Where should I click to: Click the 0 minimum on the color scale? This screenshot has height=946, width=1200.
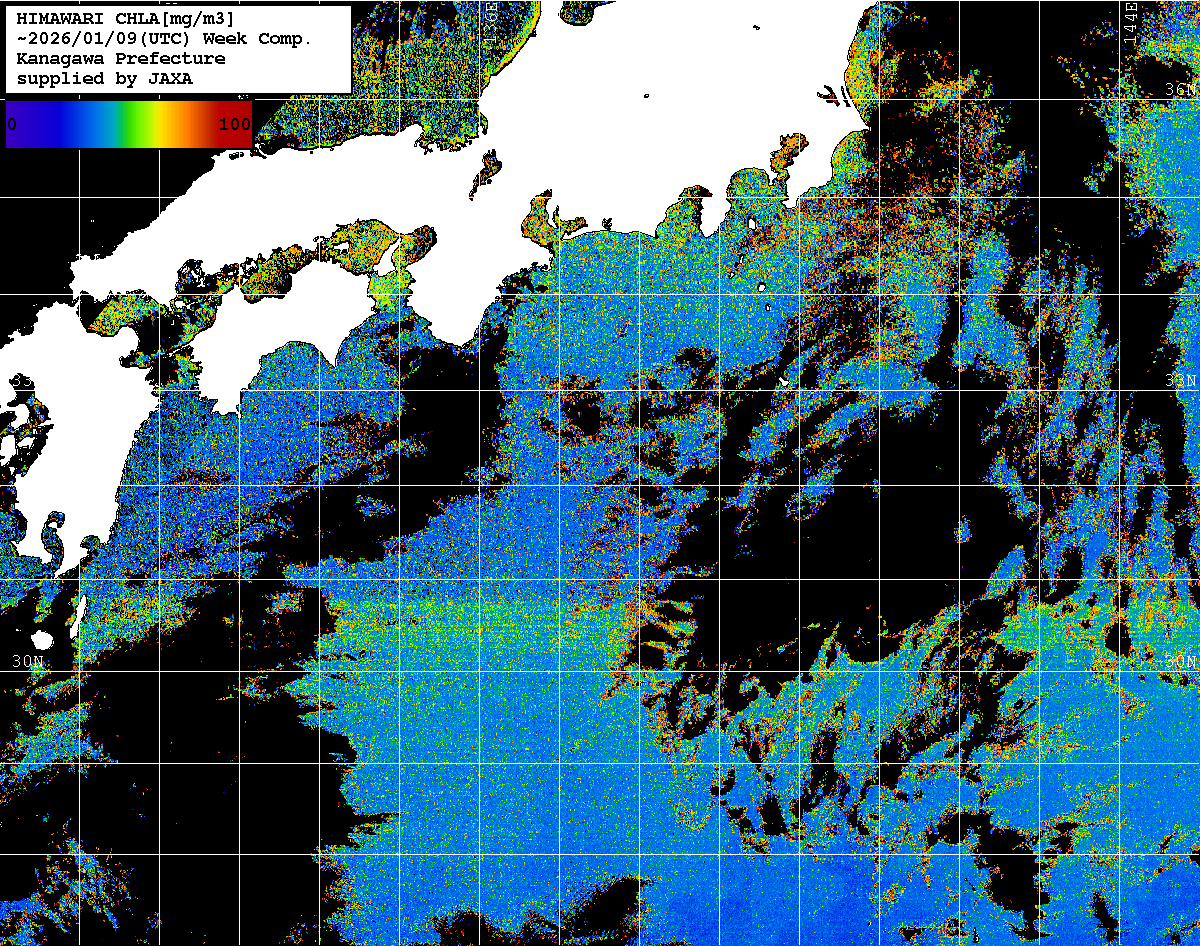(x=12, y=125)
